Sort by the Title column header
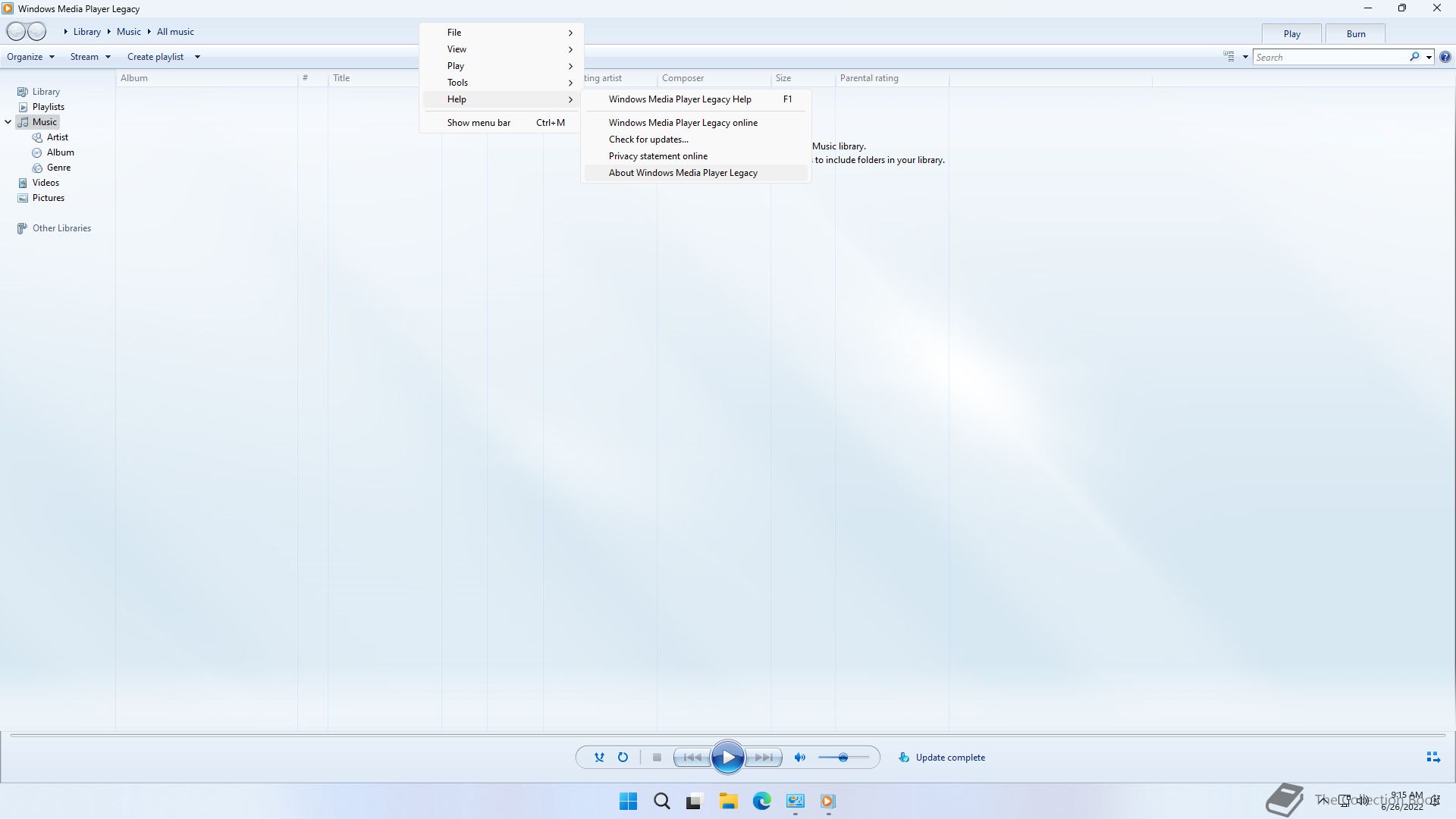Image resolution: width=1456 pixels, height=819 pixels. pyautogui.click(x=373, y=78)
